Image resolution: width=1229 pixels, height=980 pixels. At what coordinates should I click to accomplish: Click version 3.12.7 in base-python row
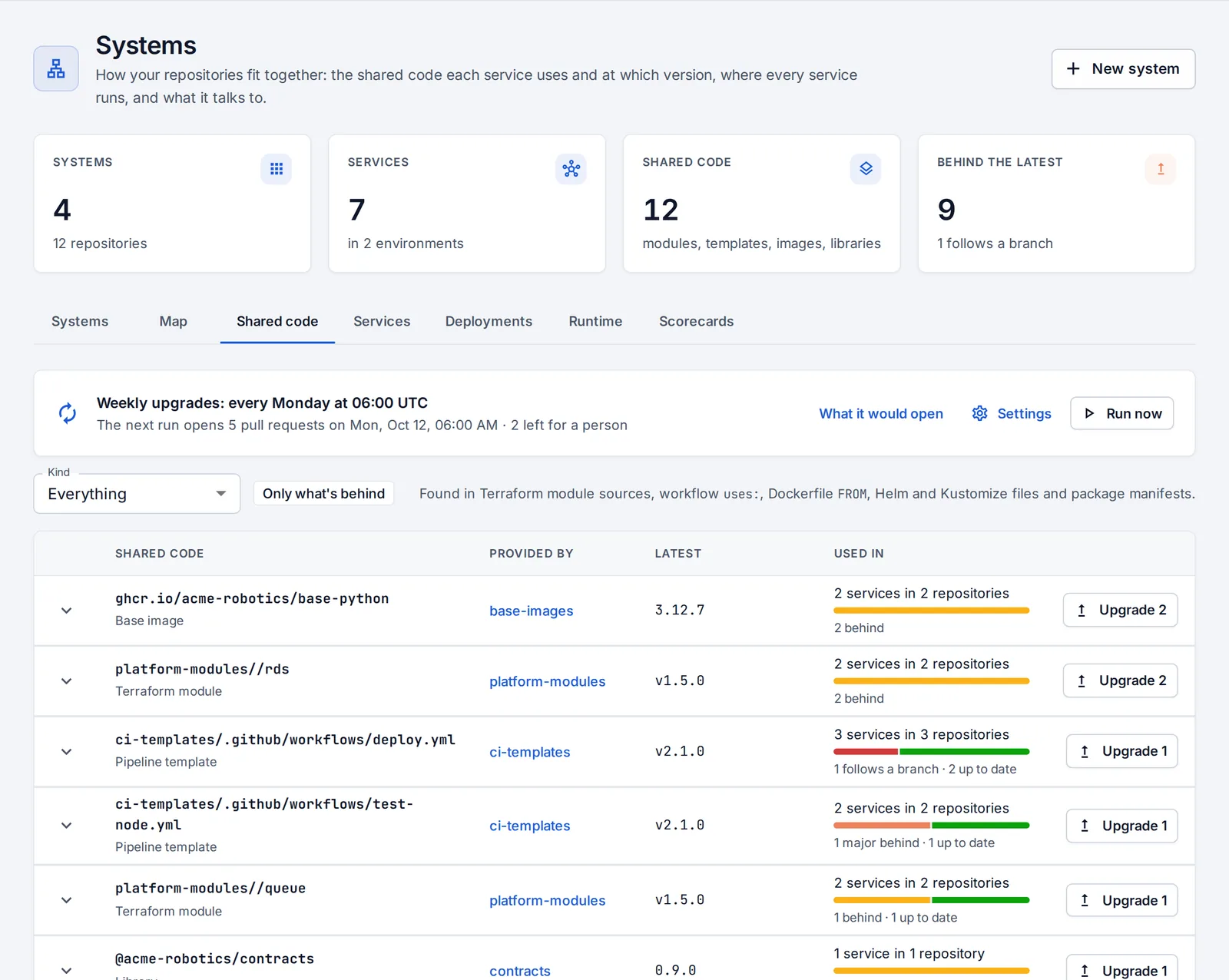(680, 610)
